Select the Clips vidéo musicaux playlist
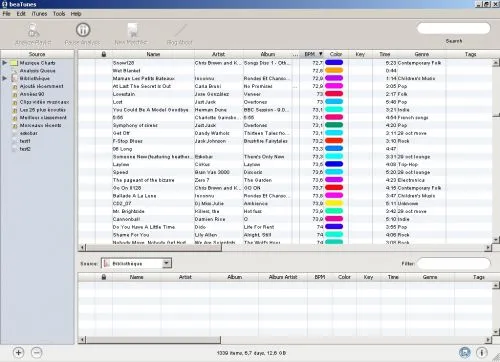This screenshot has width=500, height=362. [44, 102]
